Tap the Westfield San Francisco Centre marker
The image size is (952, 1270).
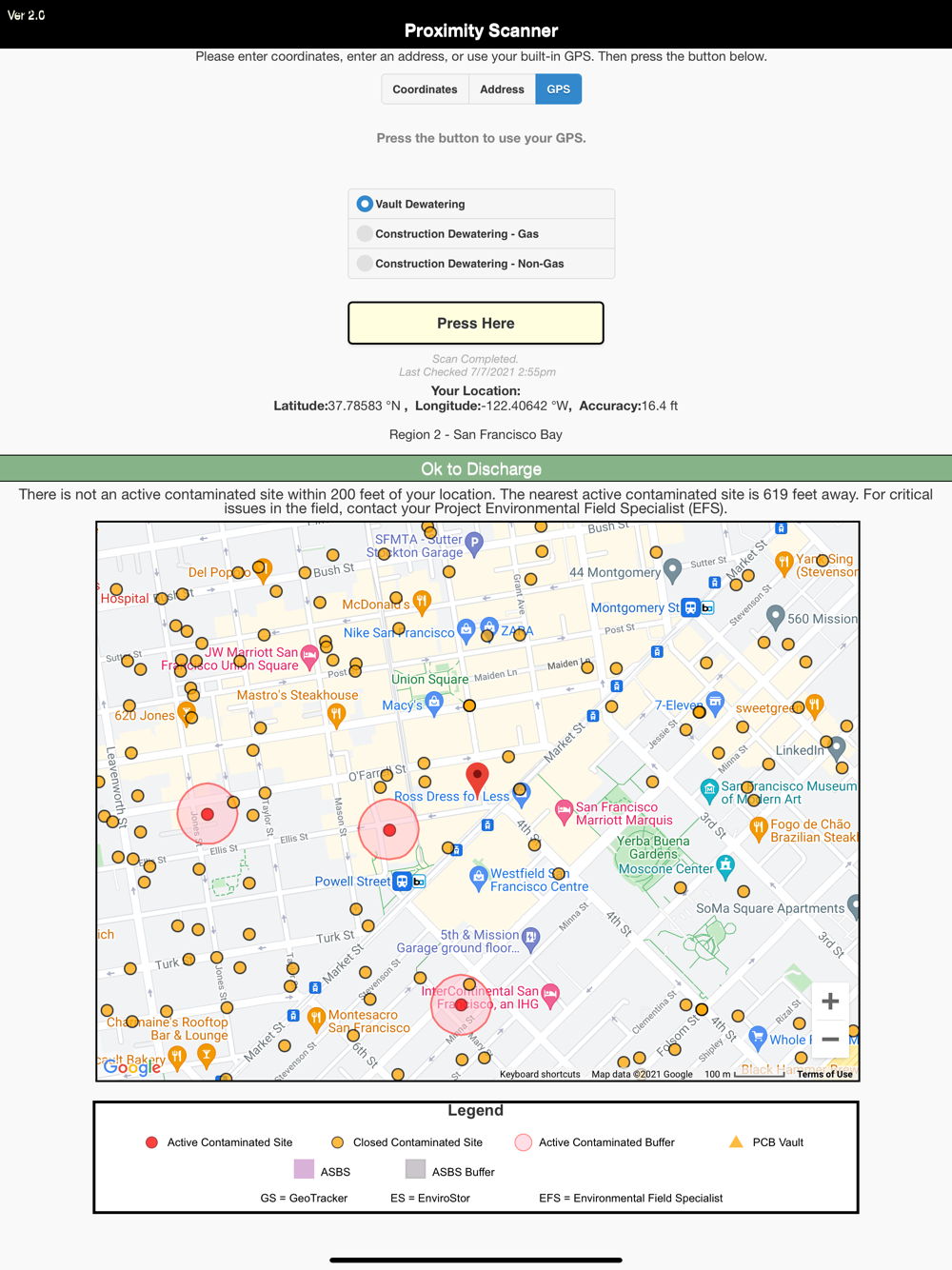pyautogui.click(x=479, y=878)
